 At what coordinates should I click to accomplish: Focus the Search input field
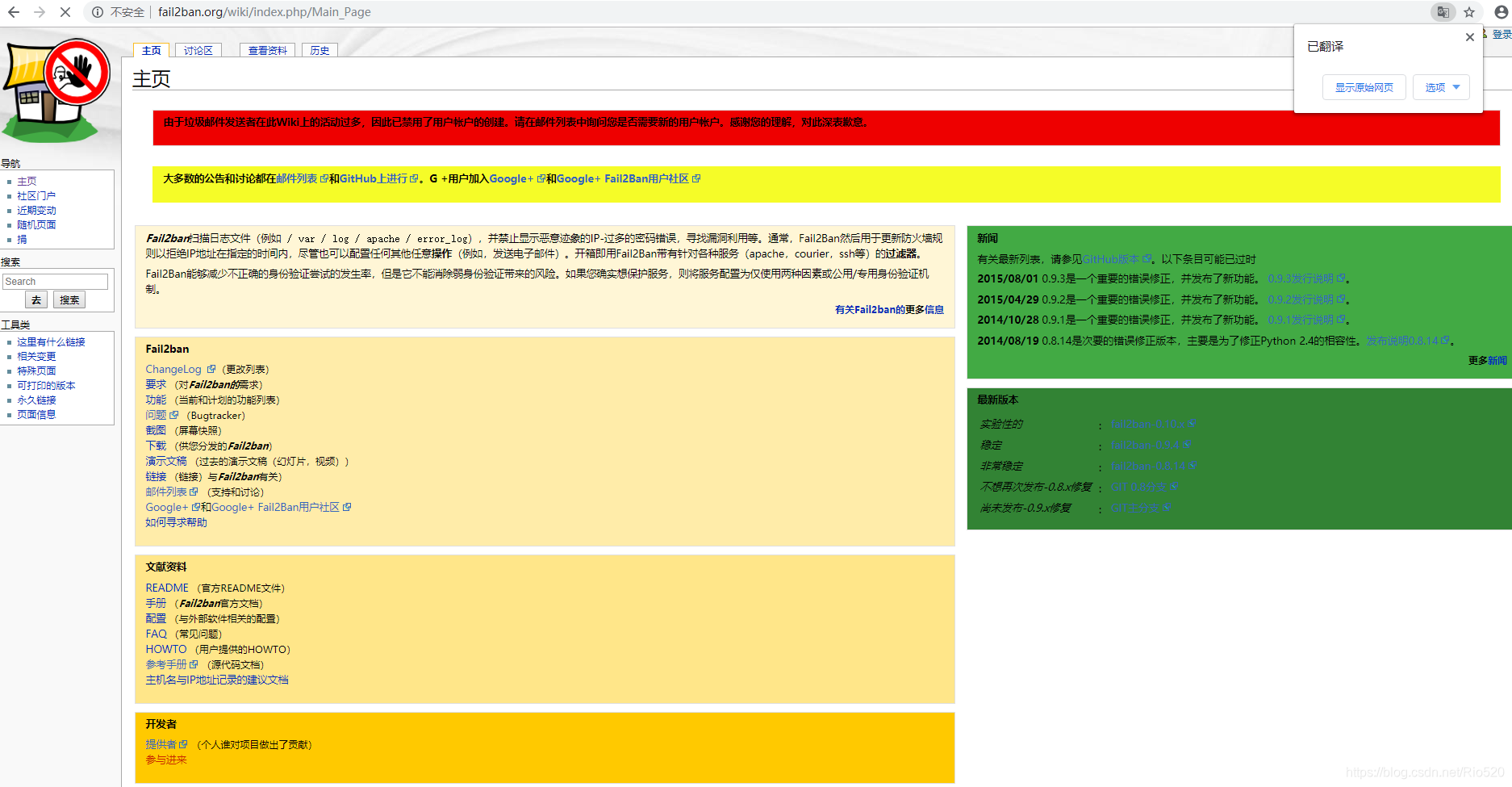pos(55,281)
